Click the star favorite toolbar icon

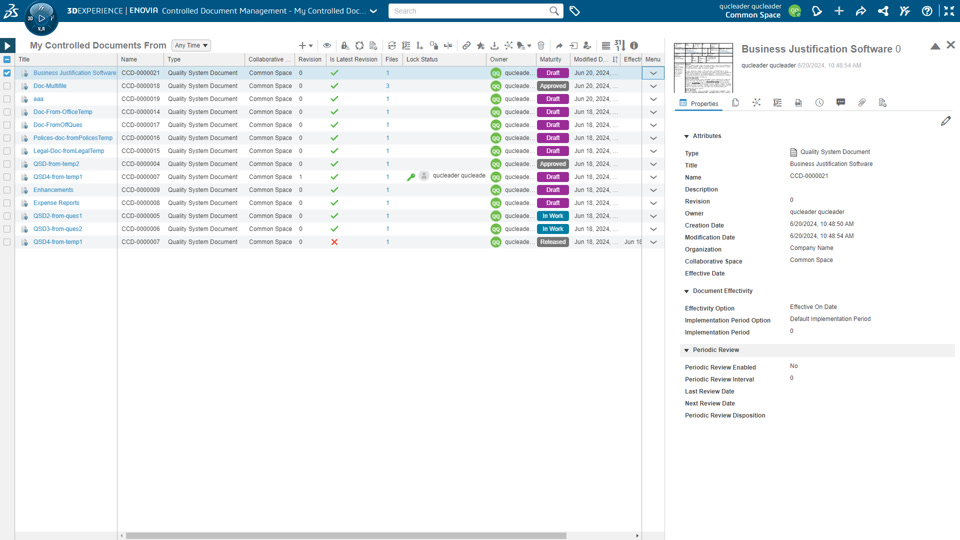coord(481,45)
